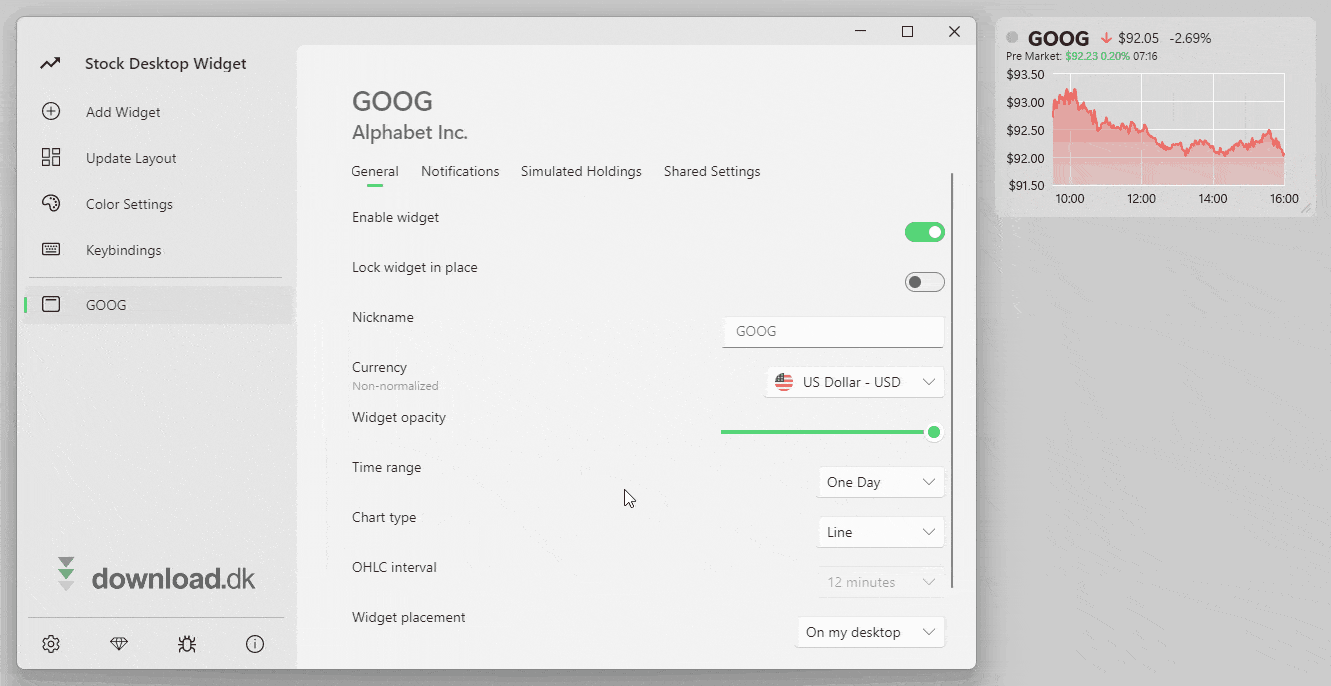
Task: Switch to the Simulated Holdings tab
Action: pos(581,172)
